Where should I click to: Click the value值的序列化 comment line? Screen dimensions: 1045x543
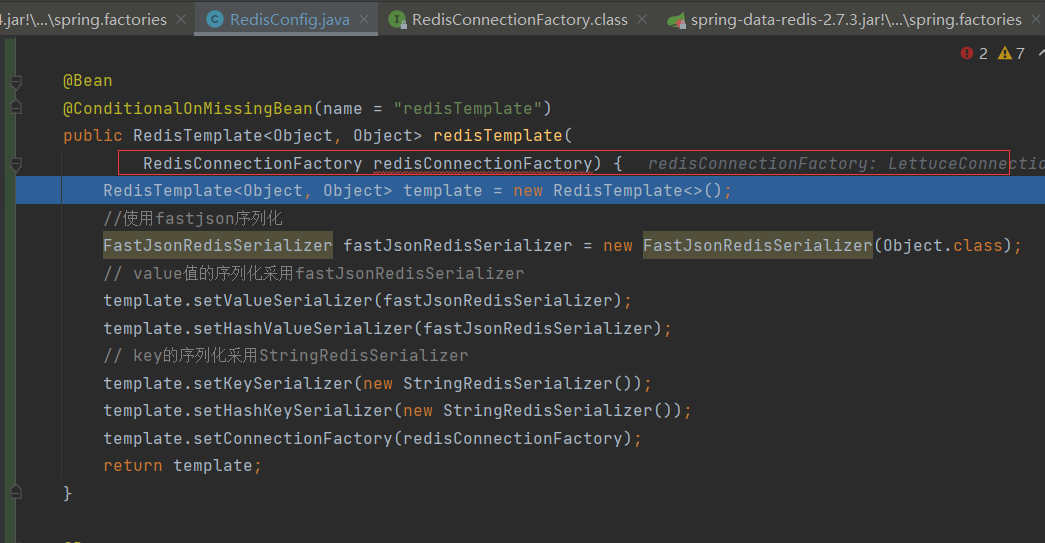pyautogui.click(x=313, y=273)
